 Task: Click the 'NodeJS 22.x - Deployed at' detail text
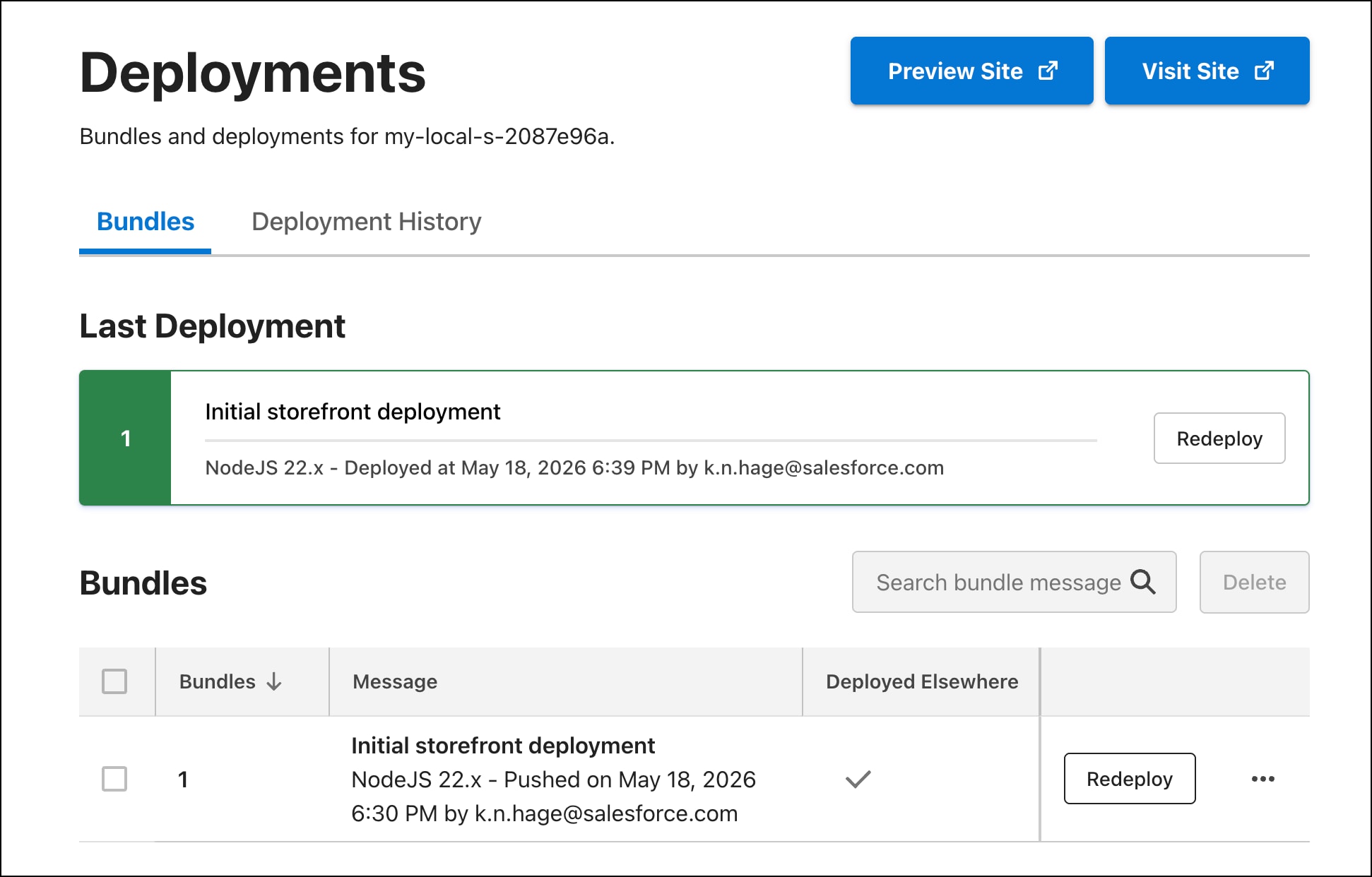point(574,467)
